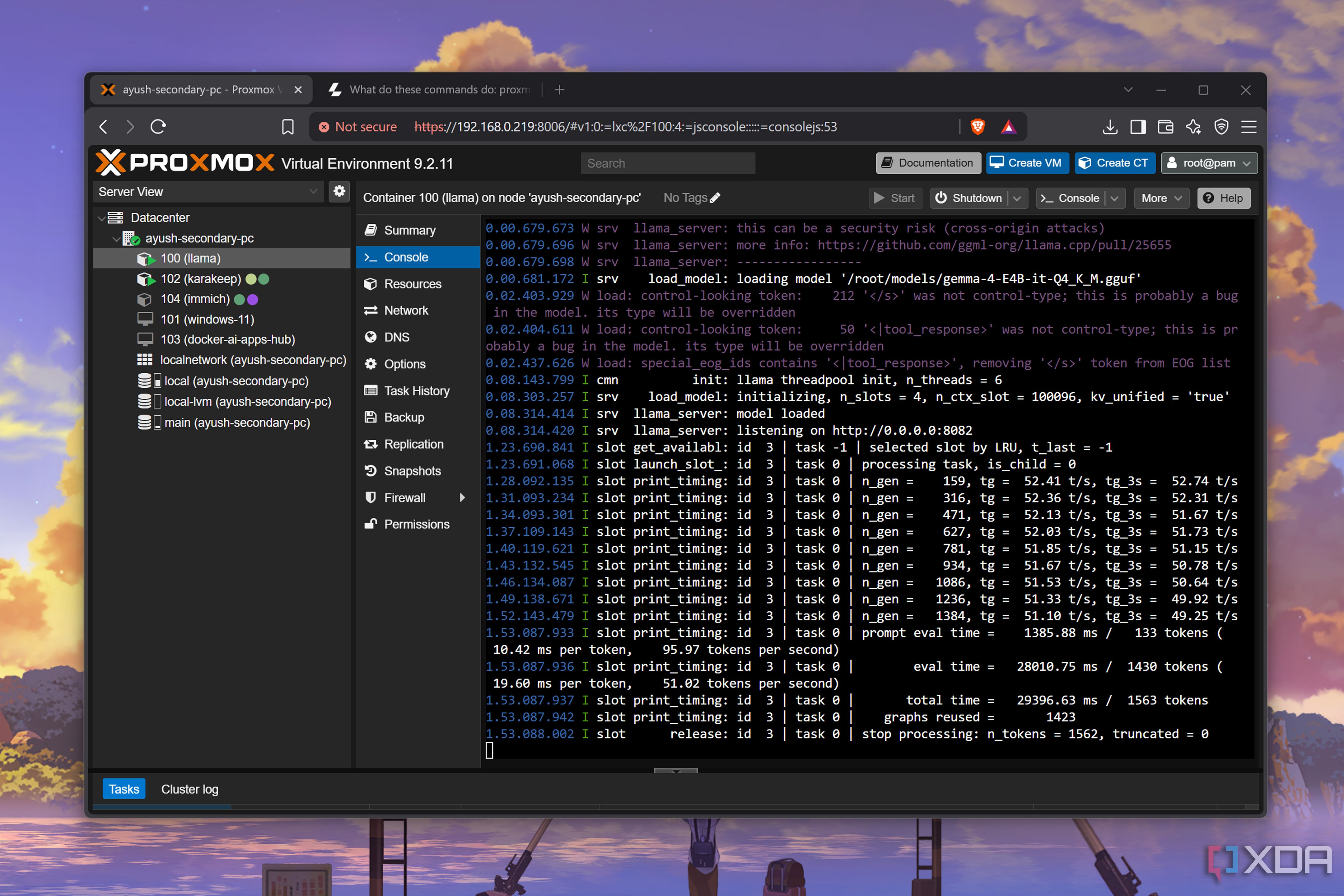Go back with browser back arrow
Screen dimensions: 1344x896
tap(103, 127)
